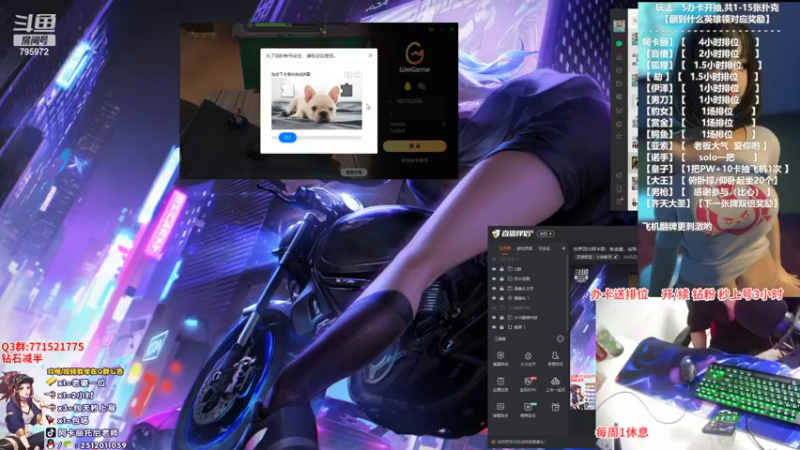Click the golden WeGame login button
The width and height of the screenshot is (800, 450).
click(414, 146)
